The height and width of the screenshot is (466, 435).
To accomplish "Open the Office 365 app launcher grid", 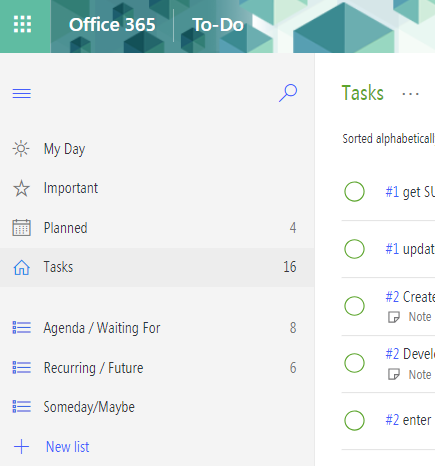I will click(x=22, y=24).
